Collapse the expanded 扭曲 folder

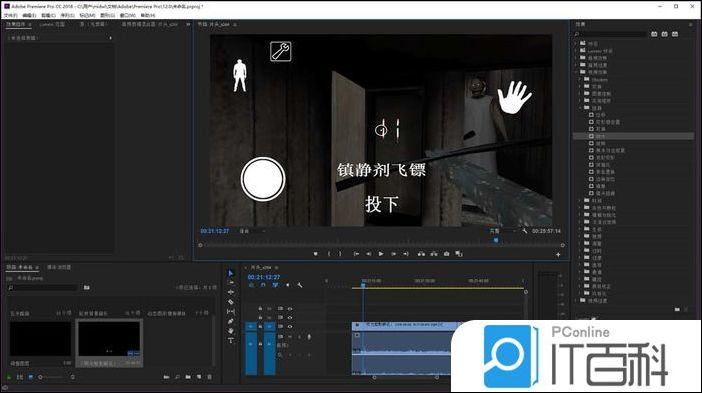pyautogui.click(x=580, y=108)
